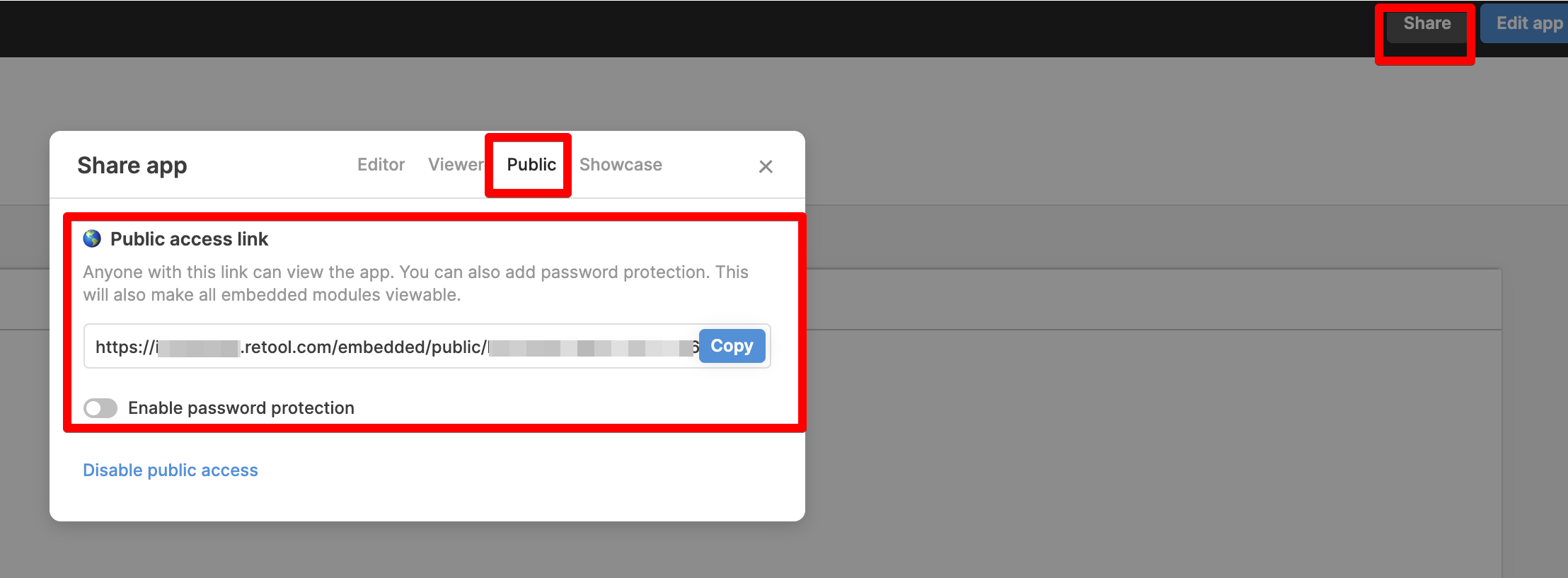Click the Enable password protection label
This screenshot has width=1568, height=578.
[x=241, y=408]
